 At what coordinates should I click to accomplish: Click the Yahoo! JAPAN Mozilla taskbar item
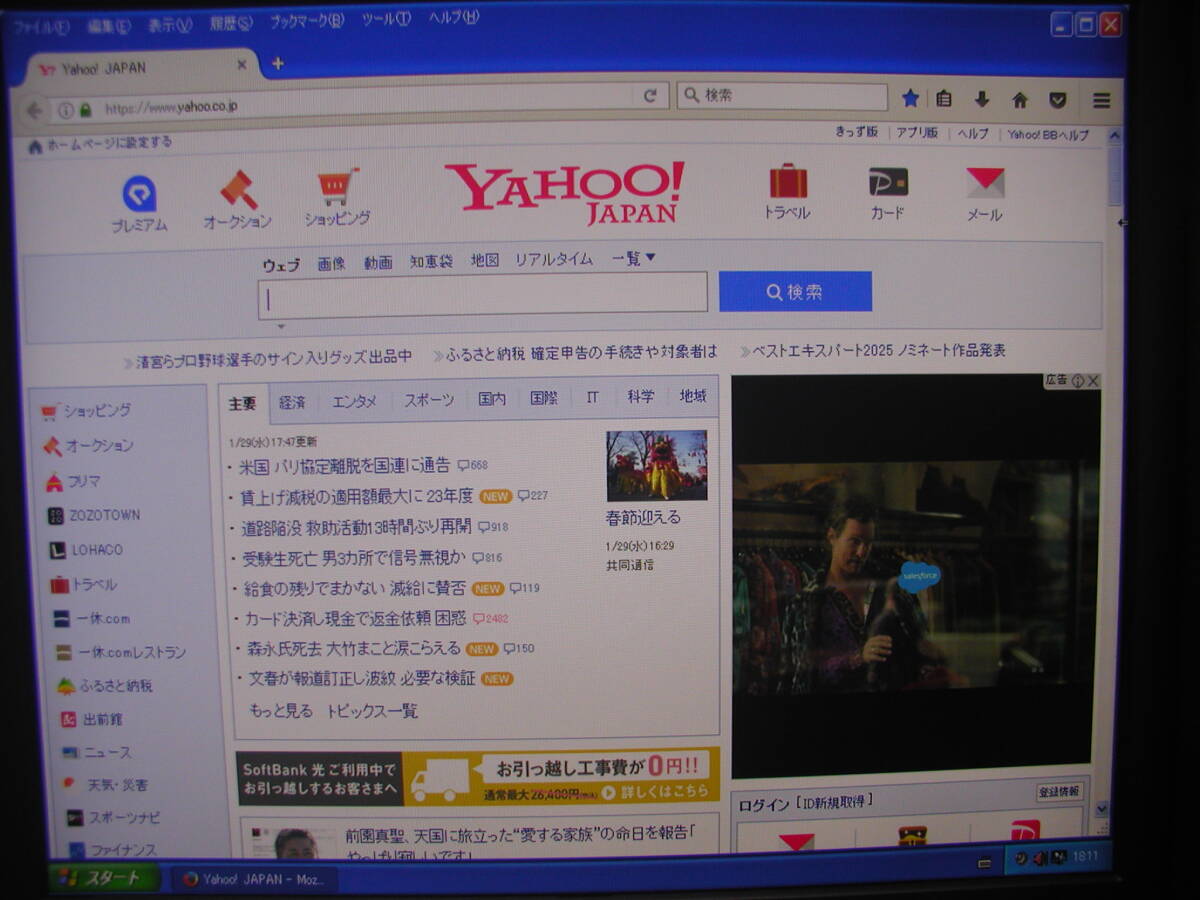click(x=254, y=880)
